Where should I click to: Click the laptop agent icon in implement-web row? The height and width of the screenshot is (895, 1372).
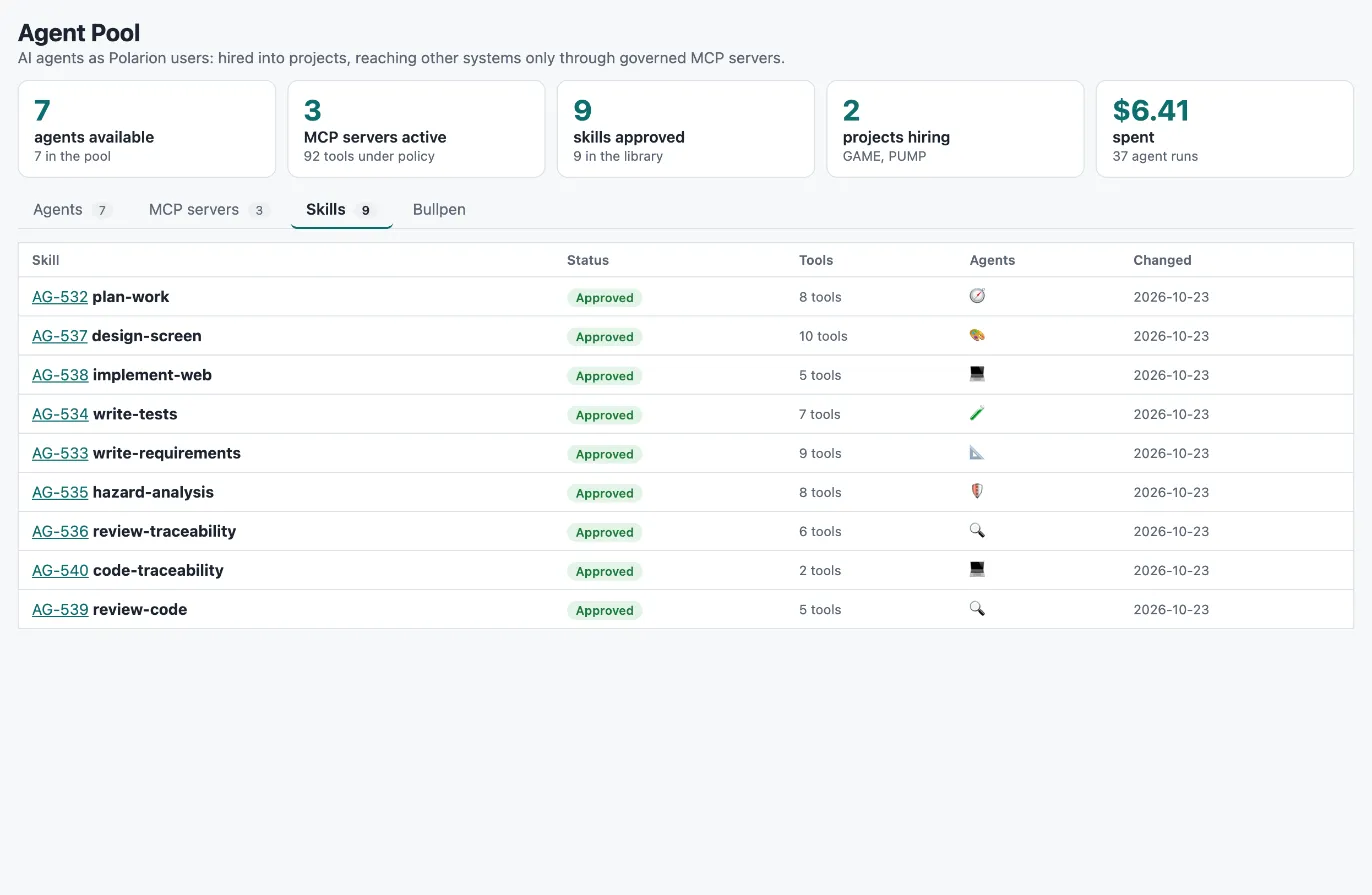977,374
